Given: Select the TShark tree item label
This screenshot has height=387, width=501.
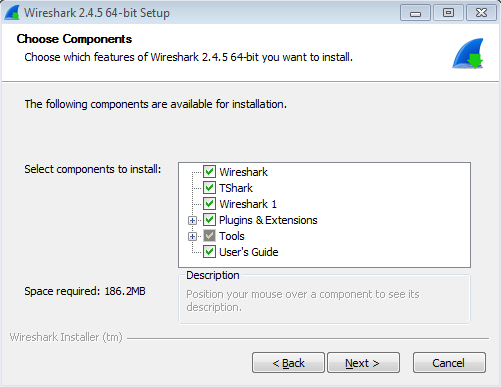Looking at the screenshot, I should (x=236, y=188).
